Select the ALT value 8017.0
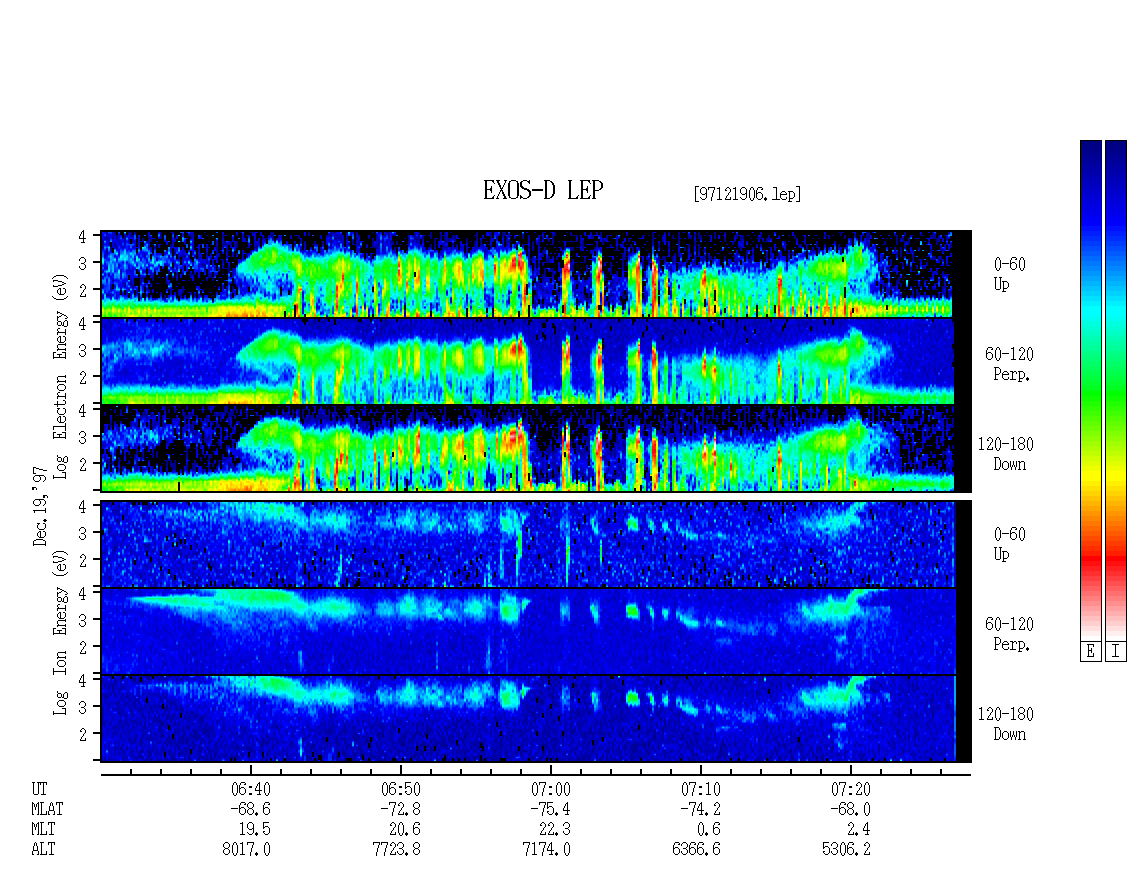Image resolution: width=1130 pixels, height=875 pixels. 246,850
